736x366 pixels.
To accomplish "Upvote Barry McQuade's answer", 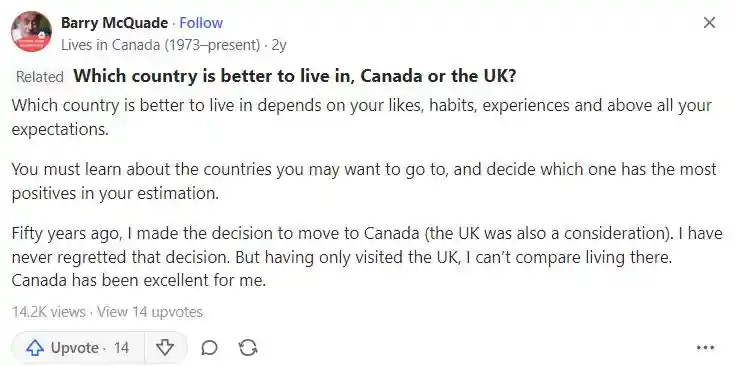I will pyautogui.click(x=78, y=348).
